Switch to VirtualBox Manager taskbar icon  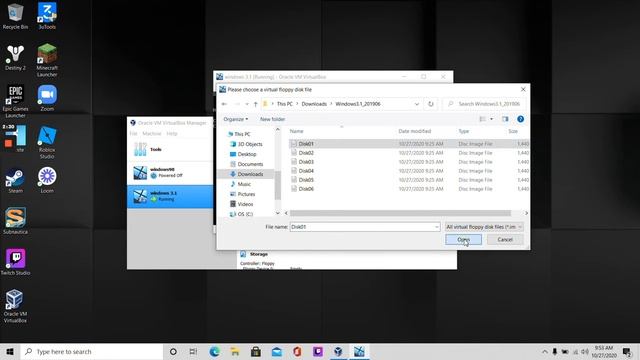338,351
